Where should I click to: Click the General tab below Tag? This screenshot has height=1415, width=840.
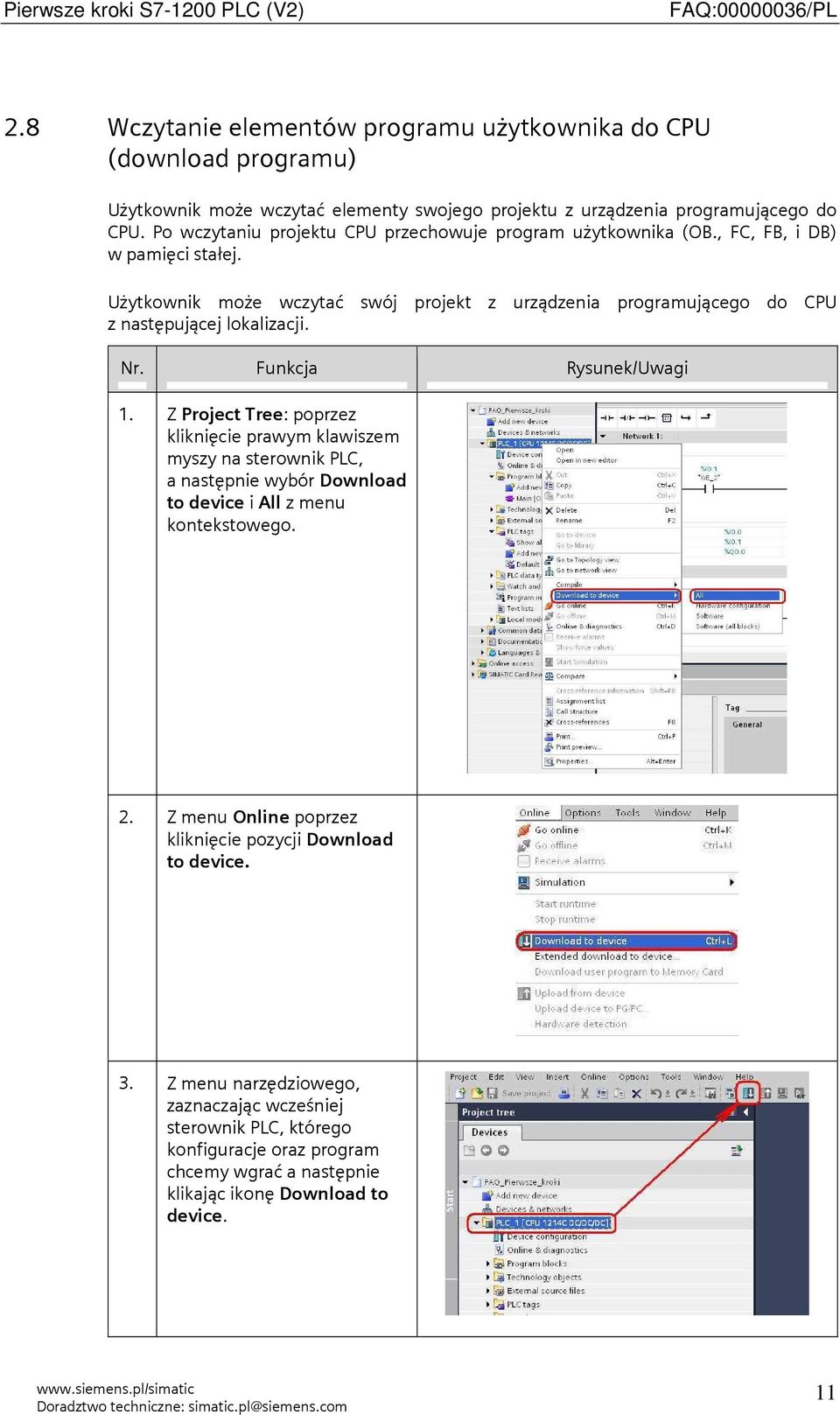tap(747, 725)
